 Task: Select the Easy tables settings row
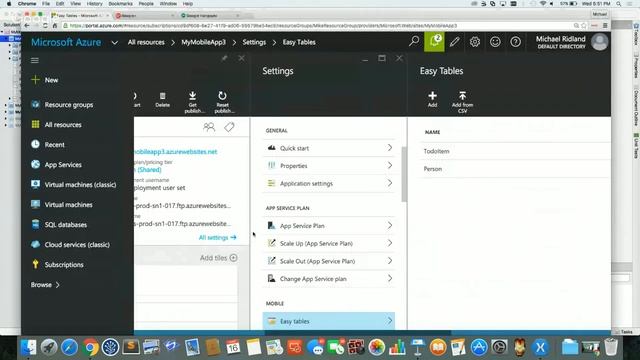point(329,321)
